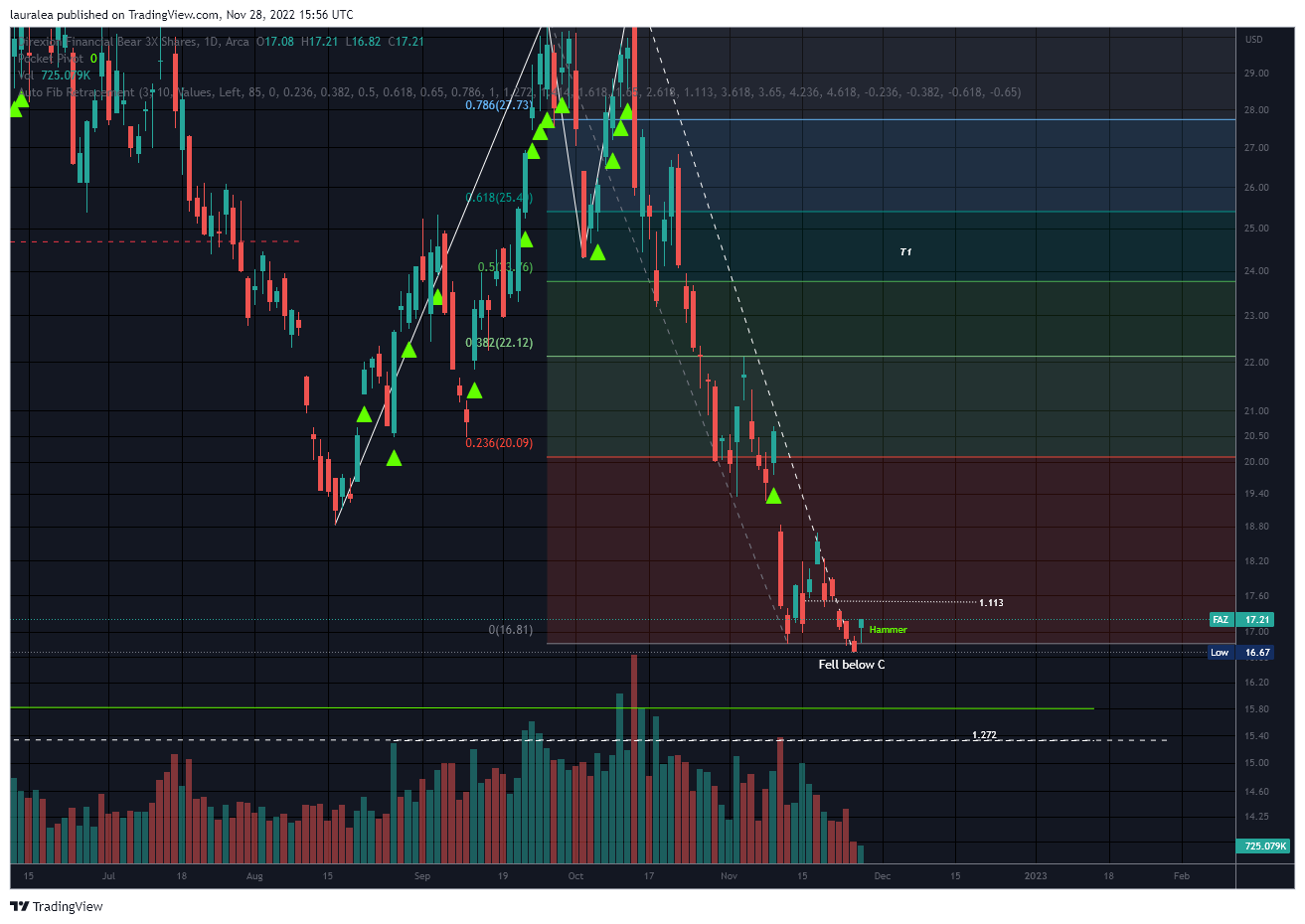Click the Low value L16.82 in legend
Viewport: 1305px width, 924px height.
tap(362, 42)
